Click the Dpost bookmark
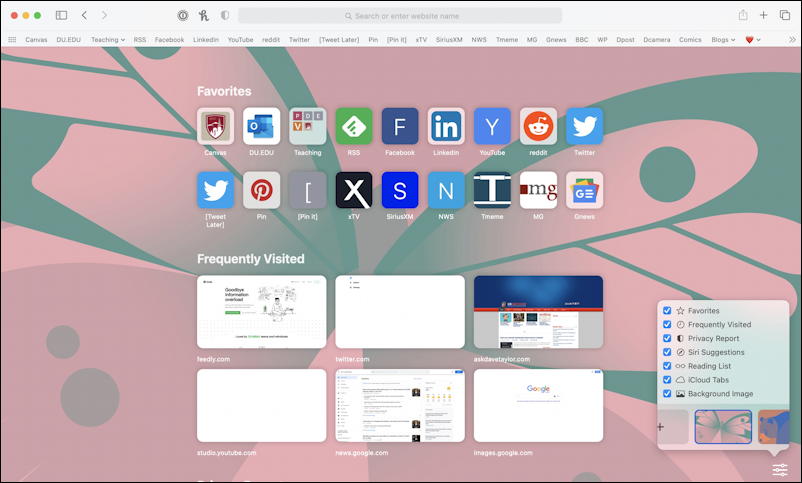This screenshot has height=483, width=802. 625,39
